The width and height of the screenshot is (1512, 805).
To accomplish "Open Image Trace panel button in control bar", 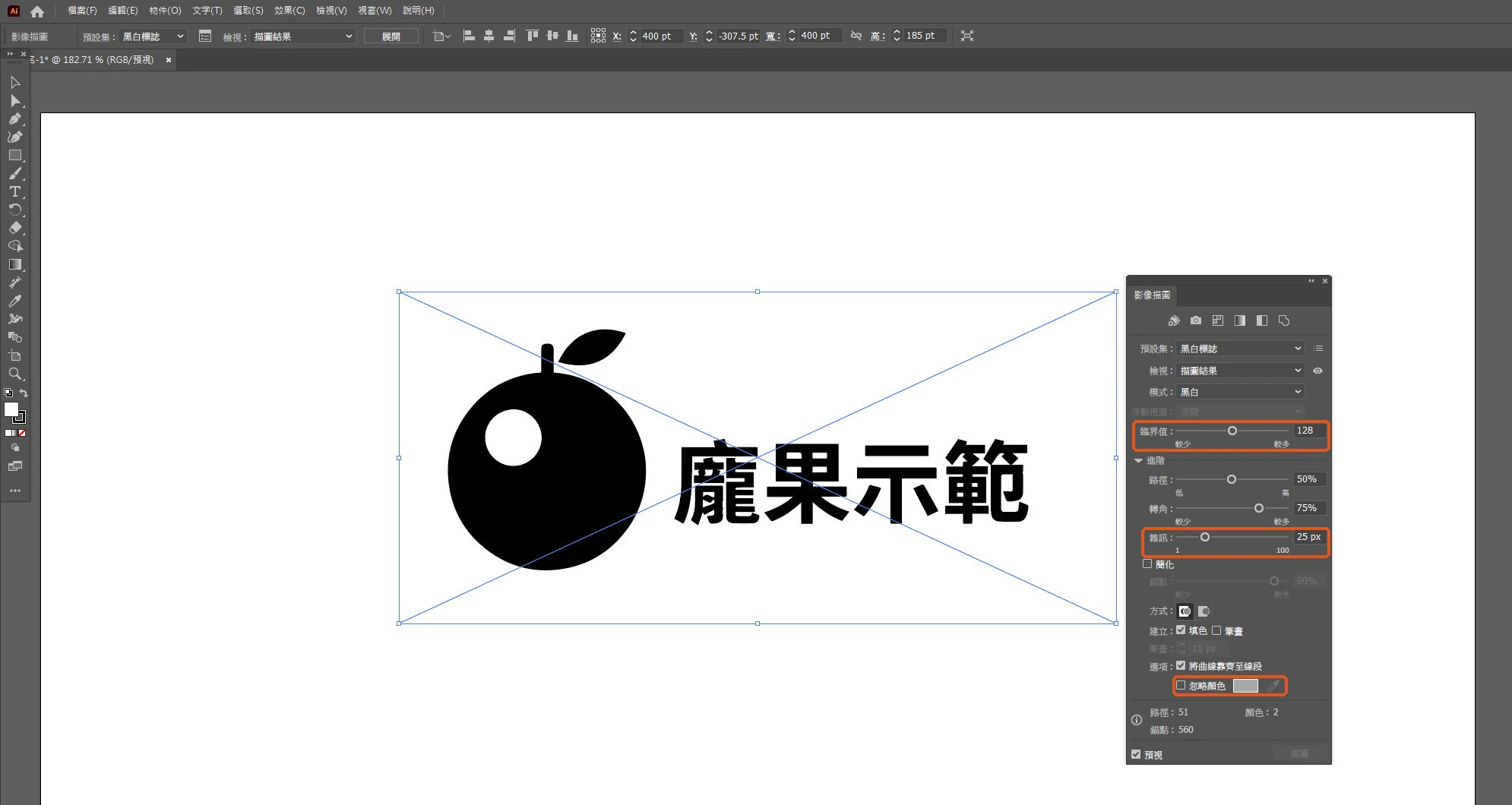I will [x=205, y=36].
